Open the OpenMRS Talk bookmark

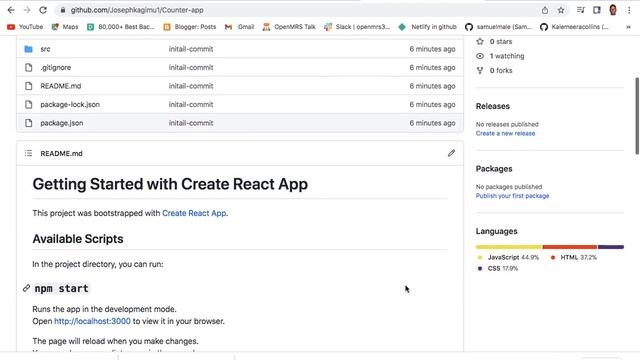pos(289,27)
